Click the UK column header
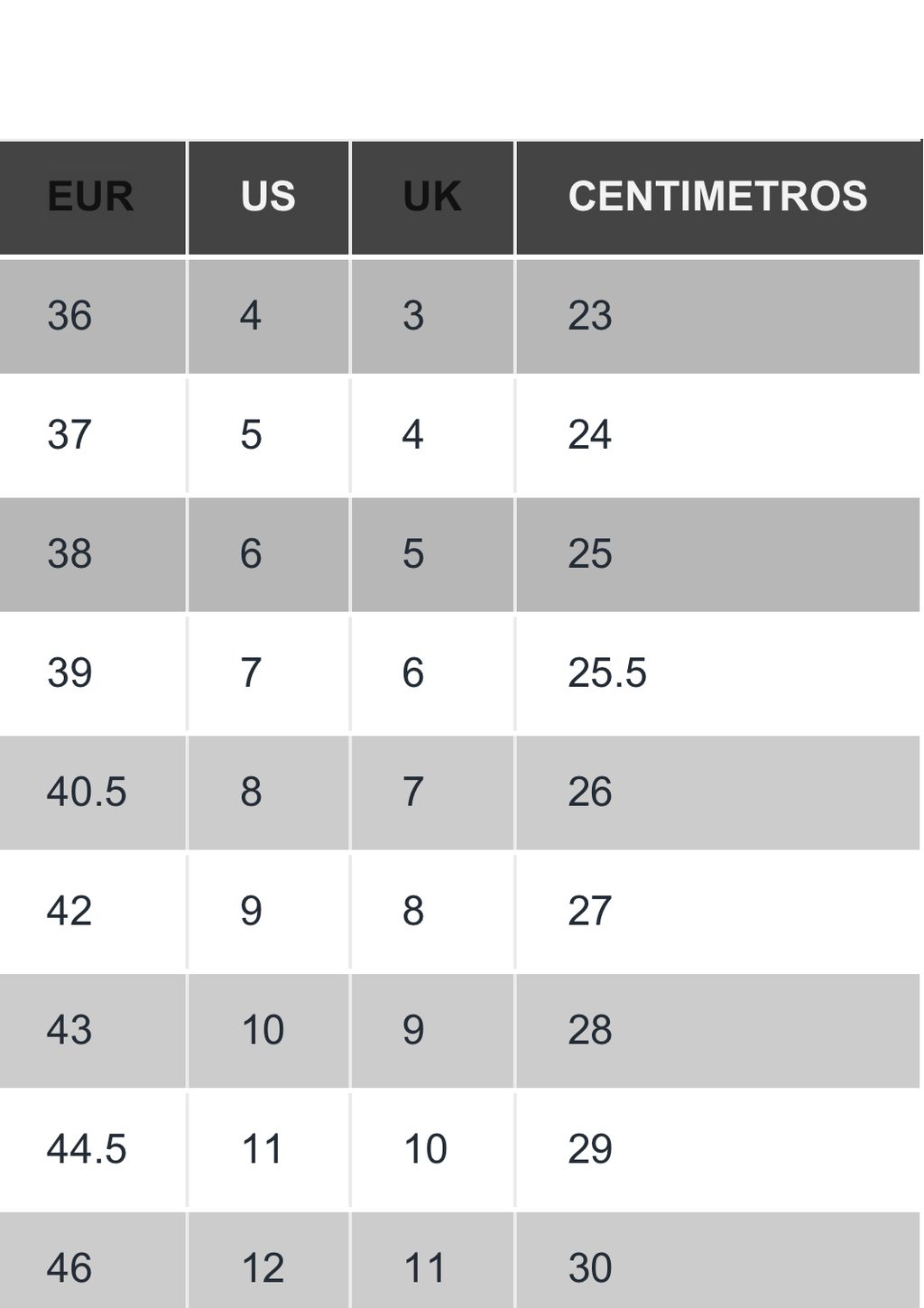This screenshot has width=924, height=1308. pos(432,198)
